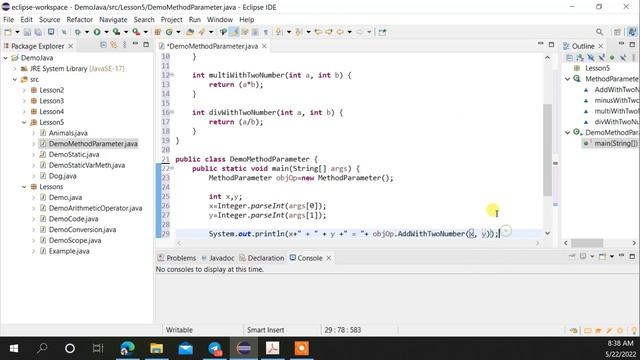Expand the JRE System Library node
640x360 pixels.
(x=15, y=69)
